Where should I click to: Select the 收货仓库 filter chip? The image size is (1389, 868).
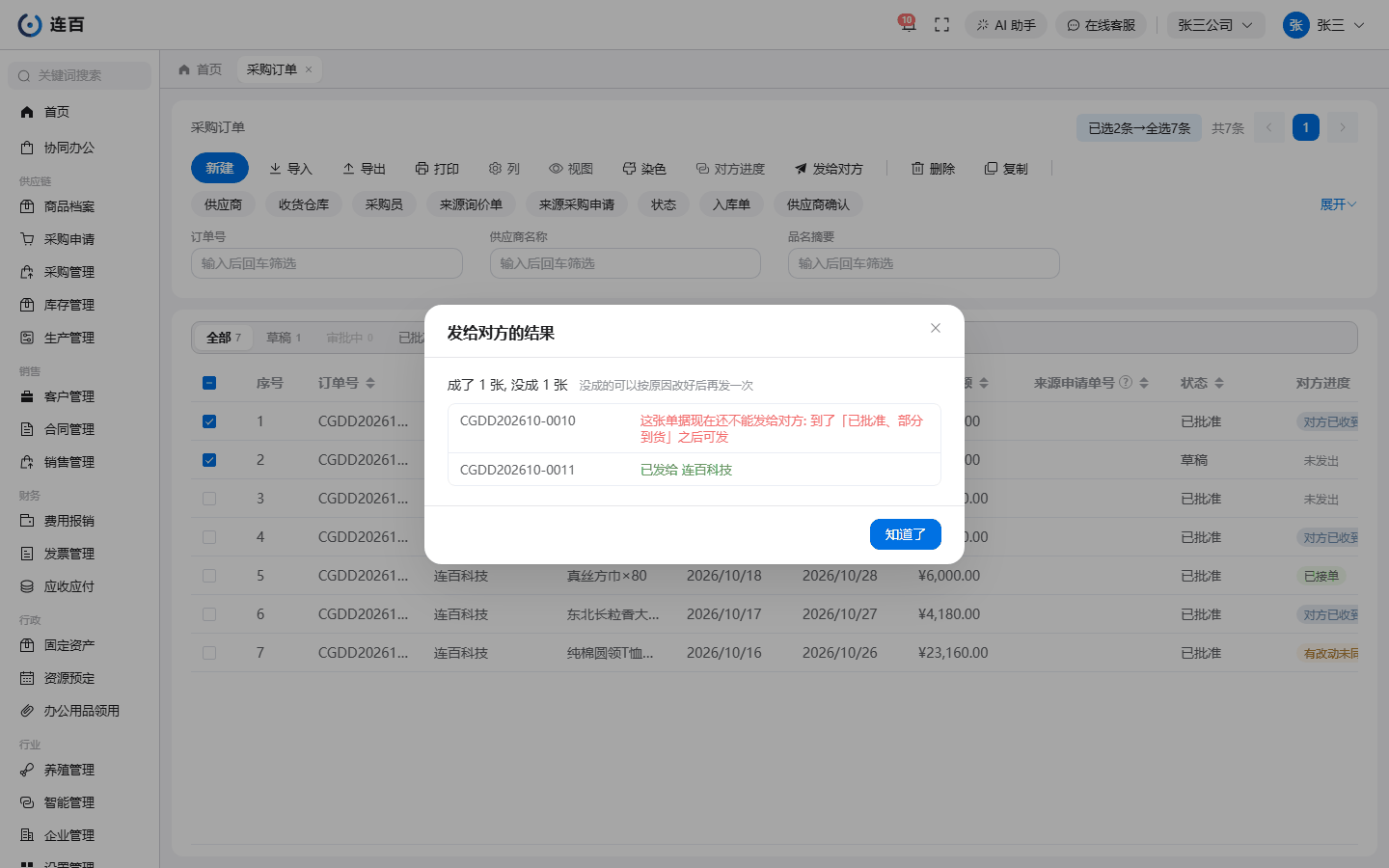[x=304, y=204]
